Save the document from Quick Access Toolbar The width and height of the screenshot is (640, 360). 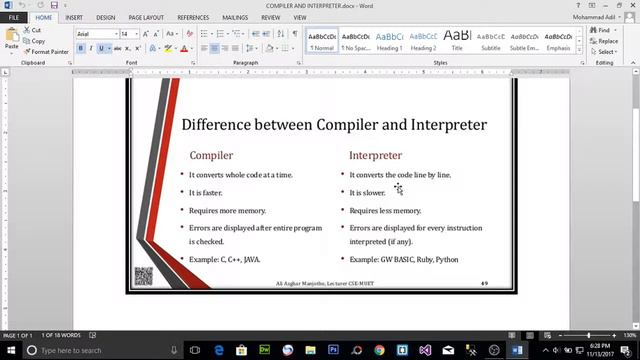[54, 6]
